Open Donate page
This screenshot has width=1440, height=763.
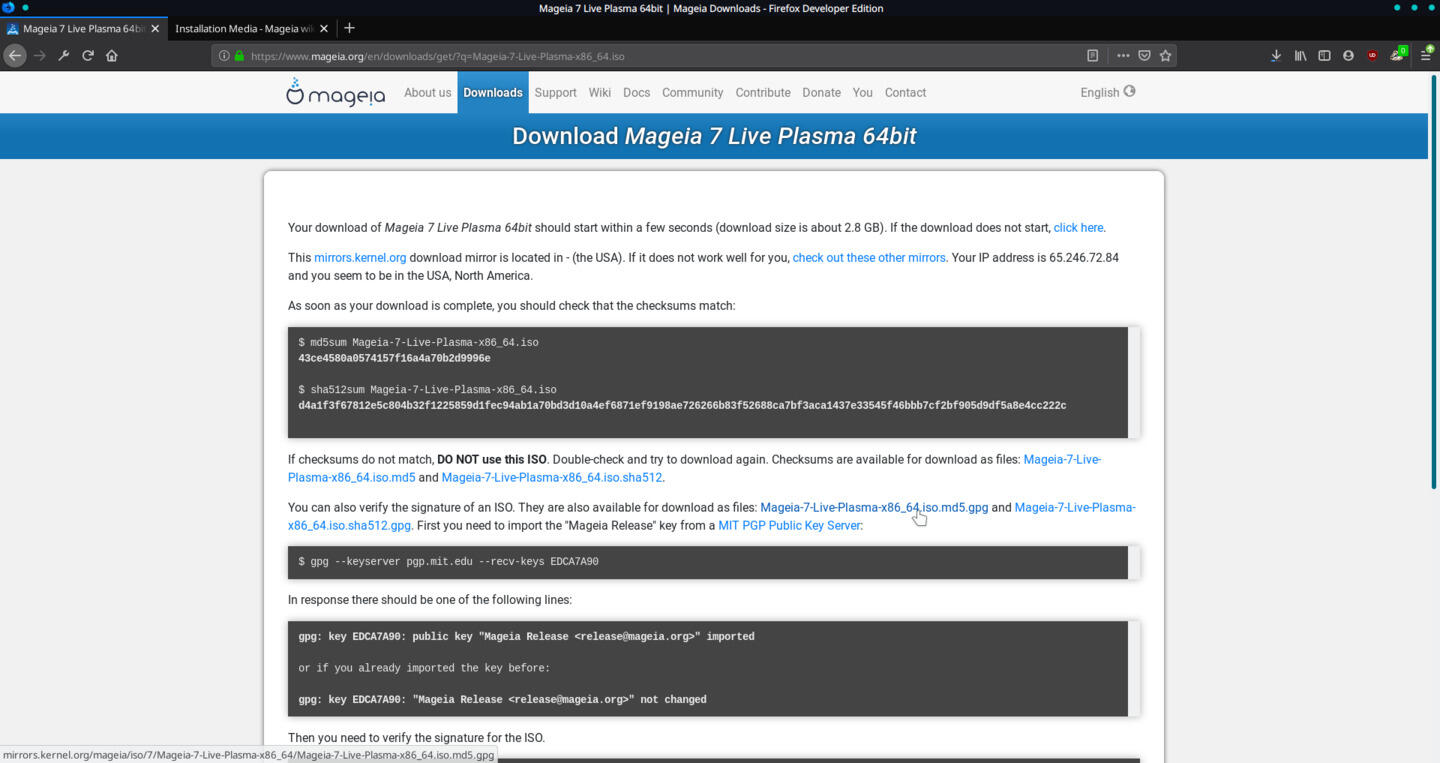coord(821,92)
